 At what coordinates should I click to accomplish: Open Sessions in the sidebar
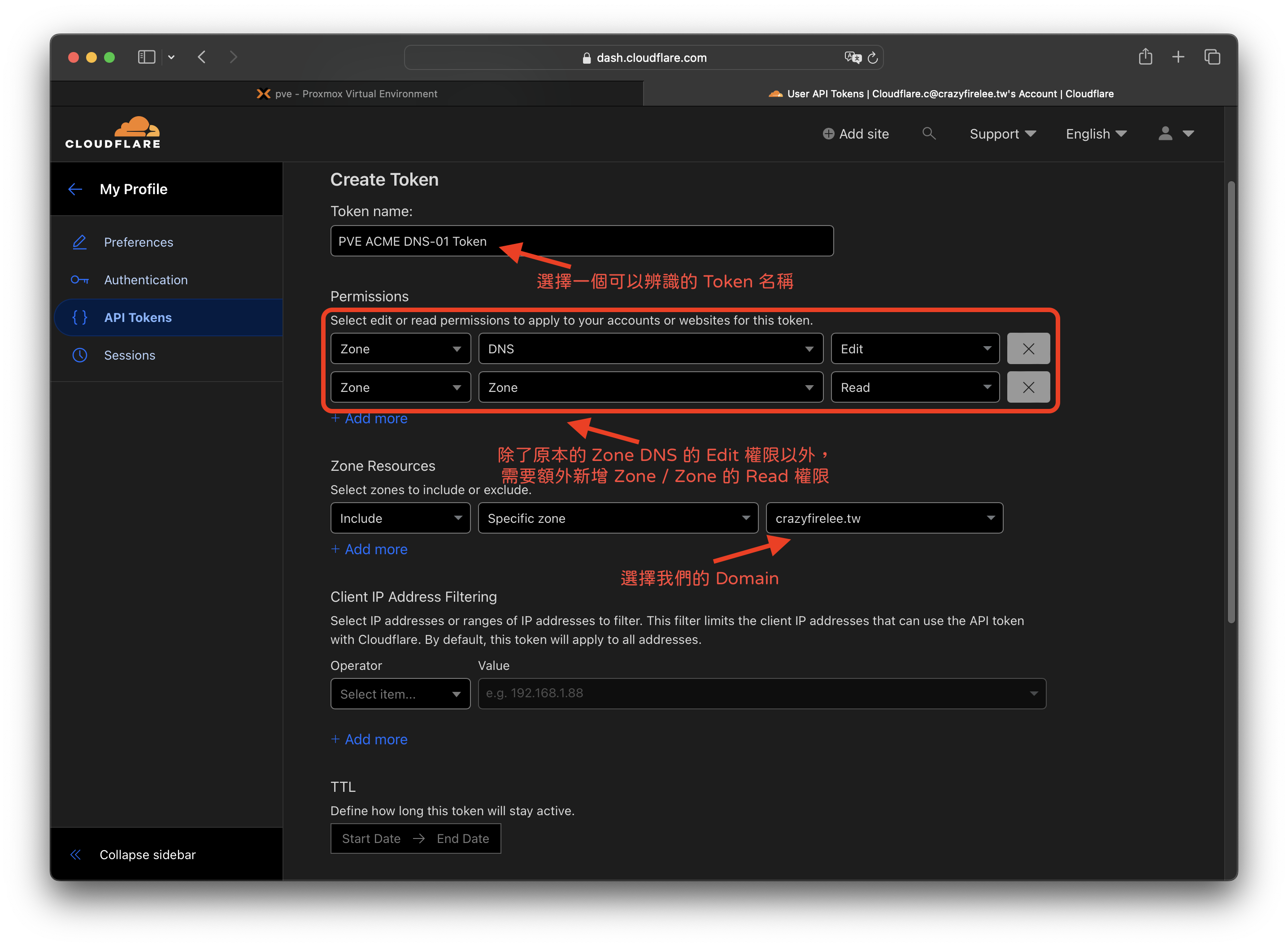click(x=130, y=356)
